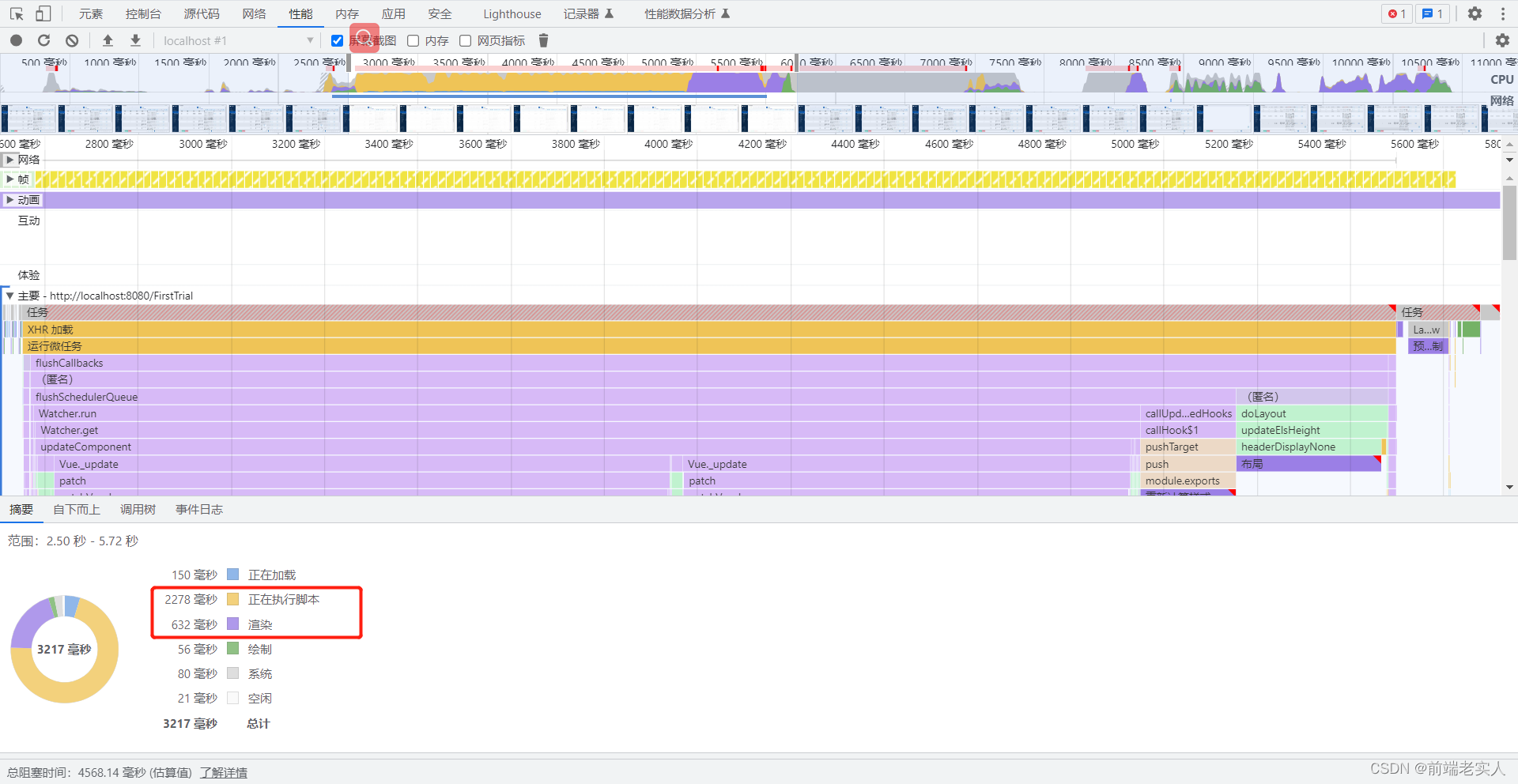The height and width of the screenshot is (784, 1518).
Task: Enable the 内存 memory checkbox
Action: 413,40
